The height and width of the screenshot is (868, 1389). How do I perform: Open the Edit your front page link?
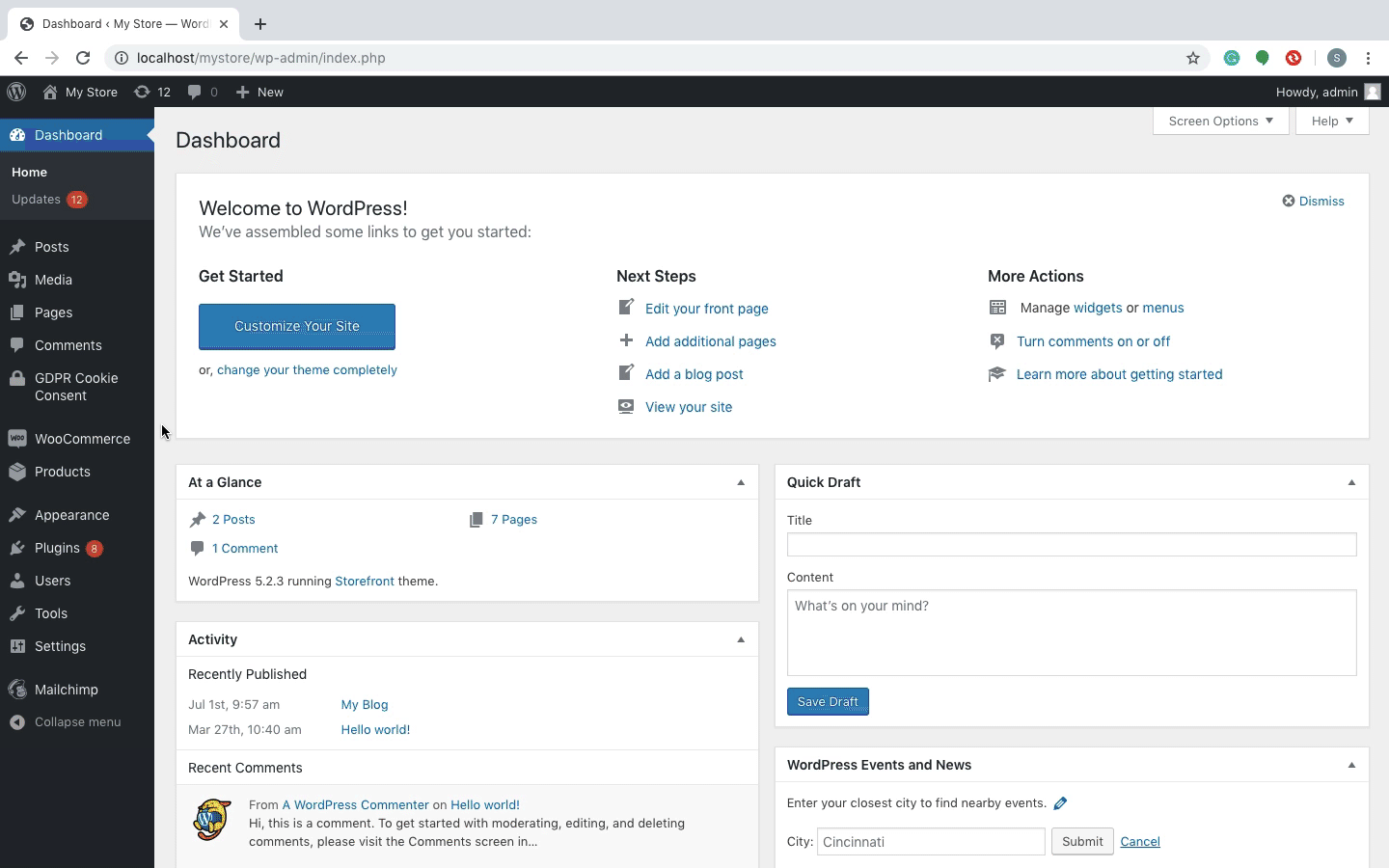(707, 309)
